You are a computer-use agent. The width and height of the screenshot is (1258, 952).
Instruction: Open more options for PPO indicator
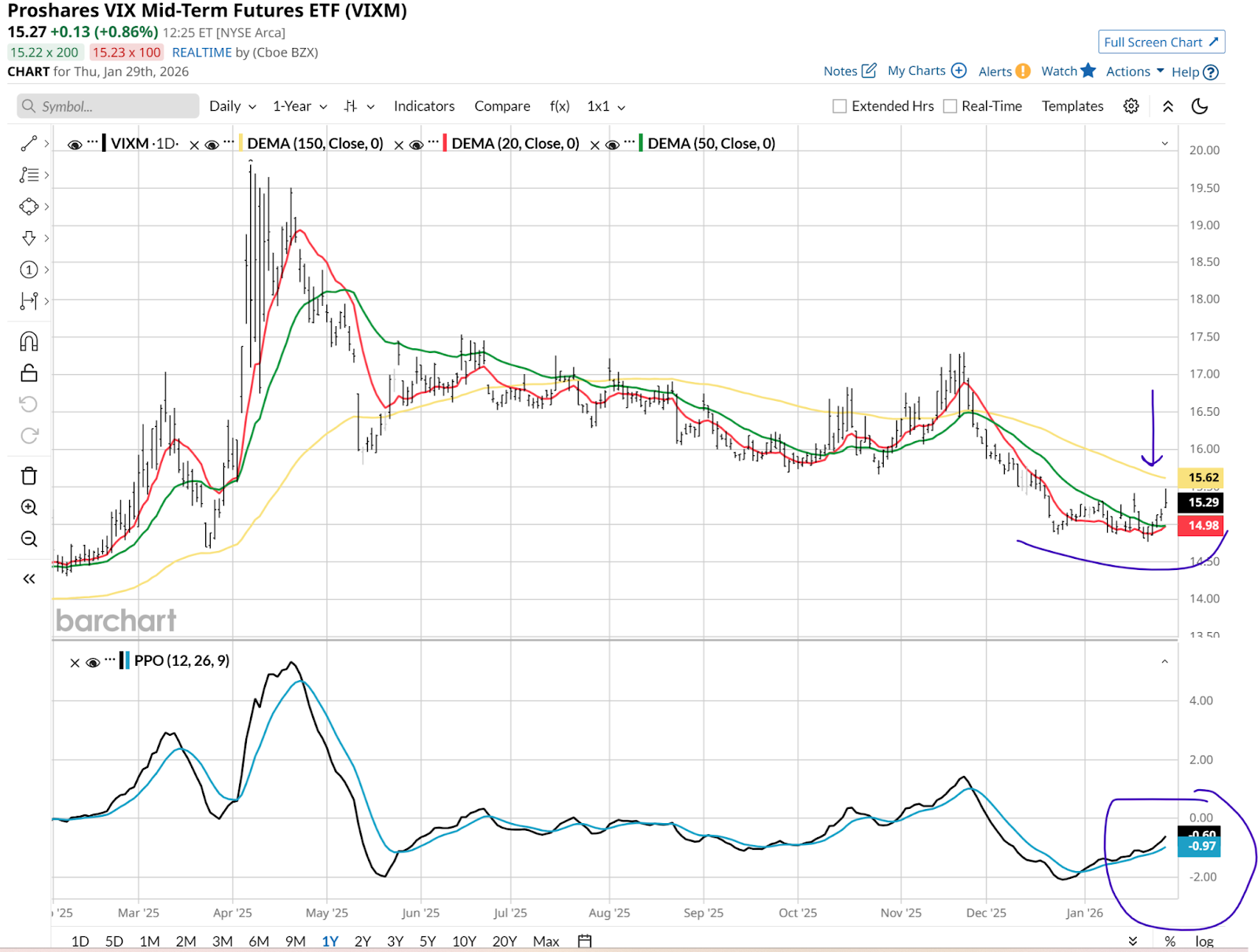pyautogui.click(x=110, y=660)
